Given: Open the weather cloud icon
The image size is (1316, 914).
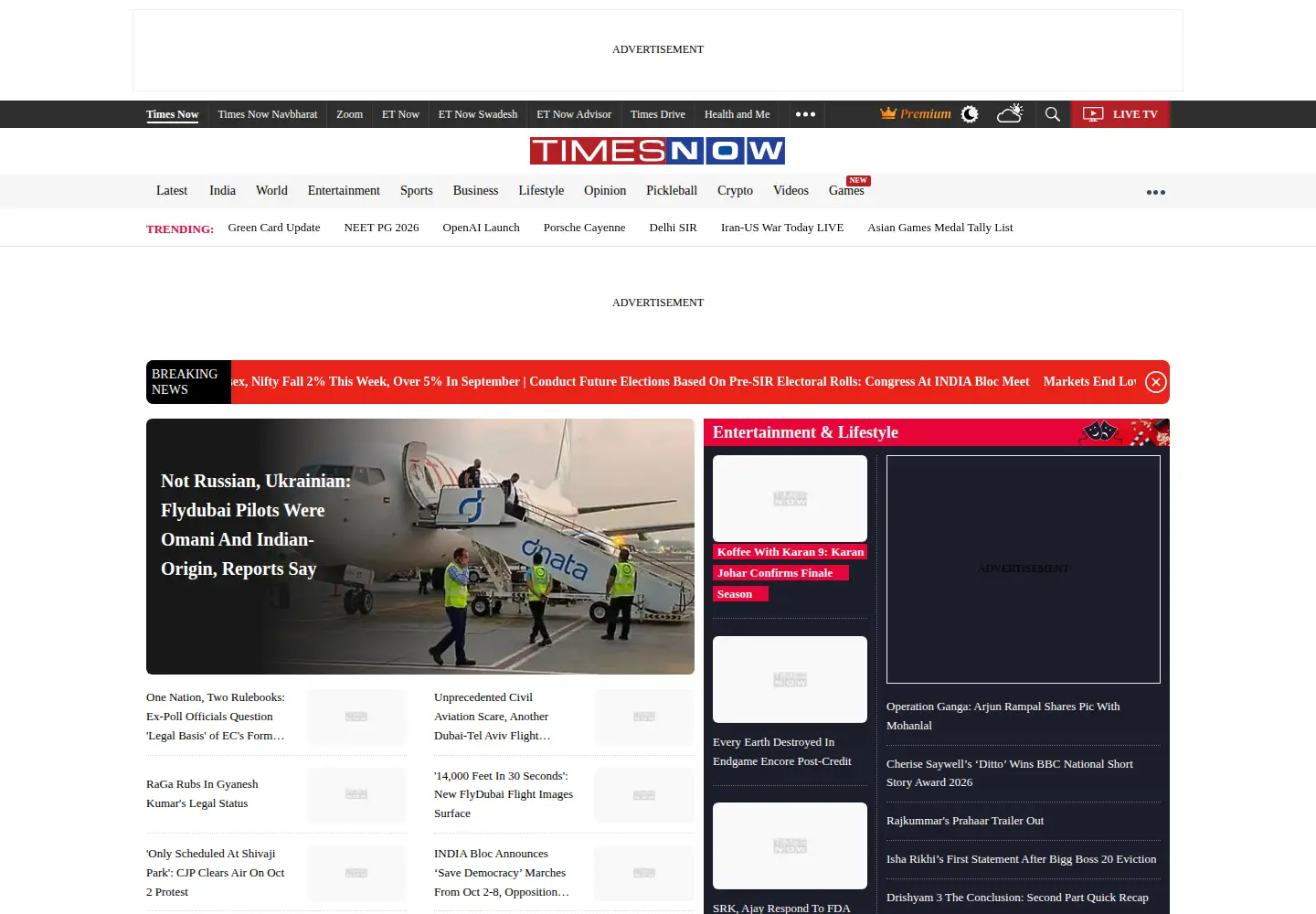Looking at the screenshot, I should [x=1010, y=113].
